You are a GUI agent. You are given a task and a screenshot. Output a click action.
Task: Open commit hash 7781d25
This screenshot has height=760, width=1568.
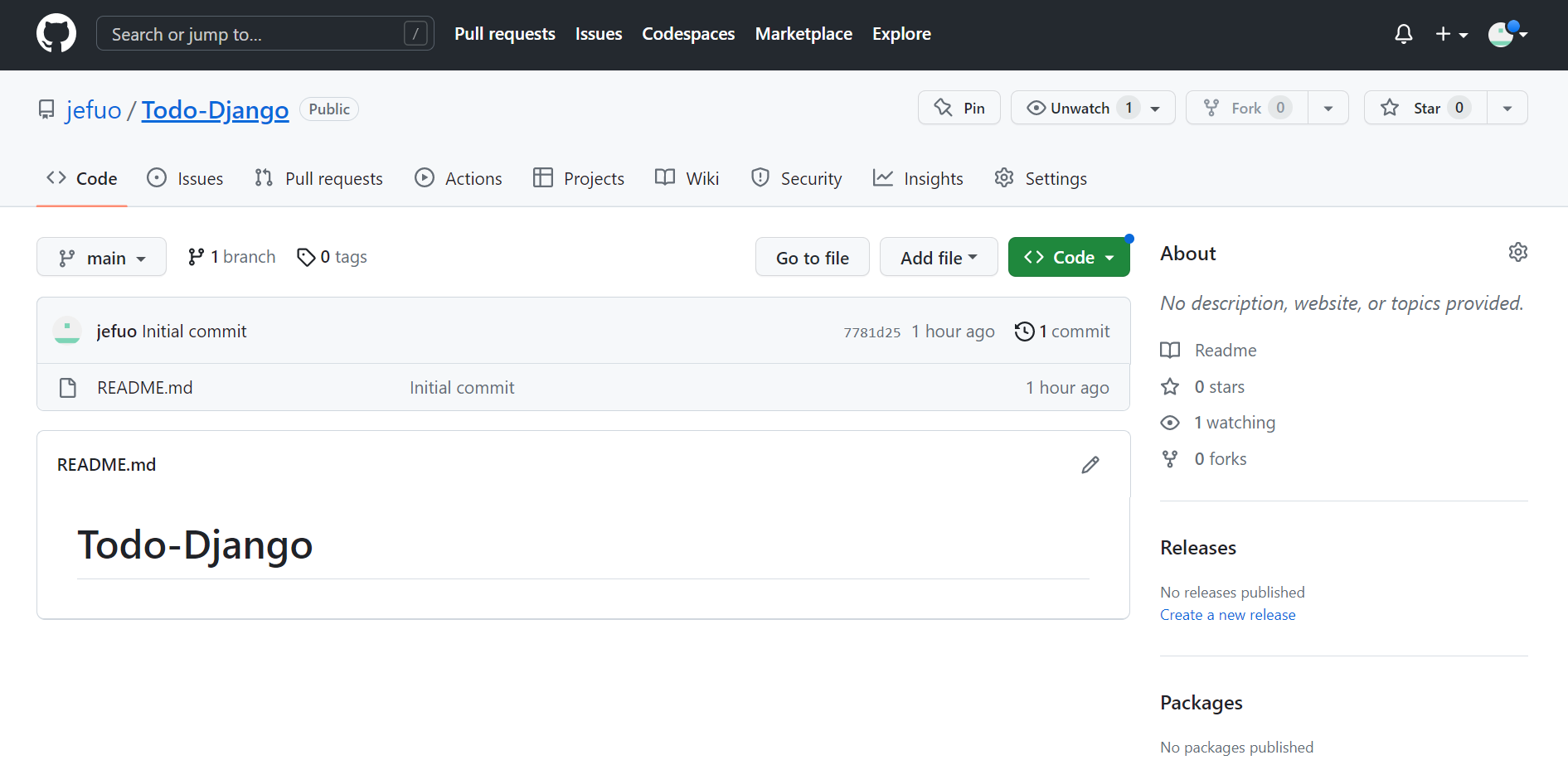(x=872, y=332)
